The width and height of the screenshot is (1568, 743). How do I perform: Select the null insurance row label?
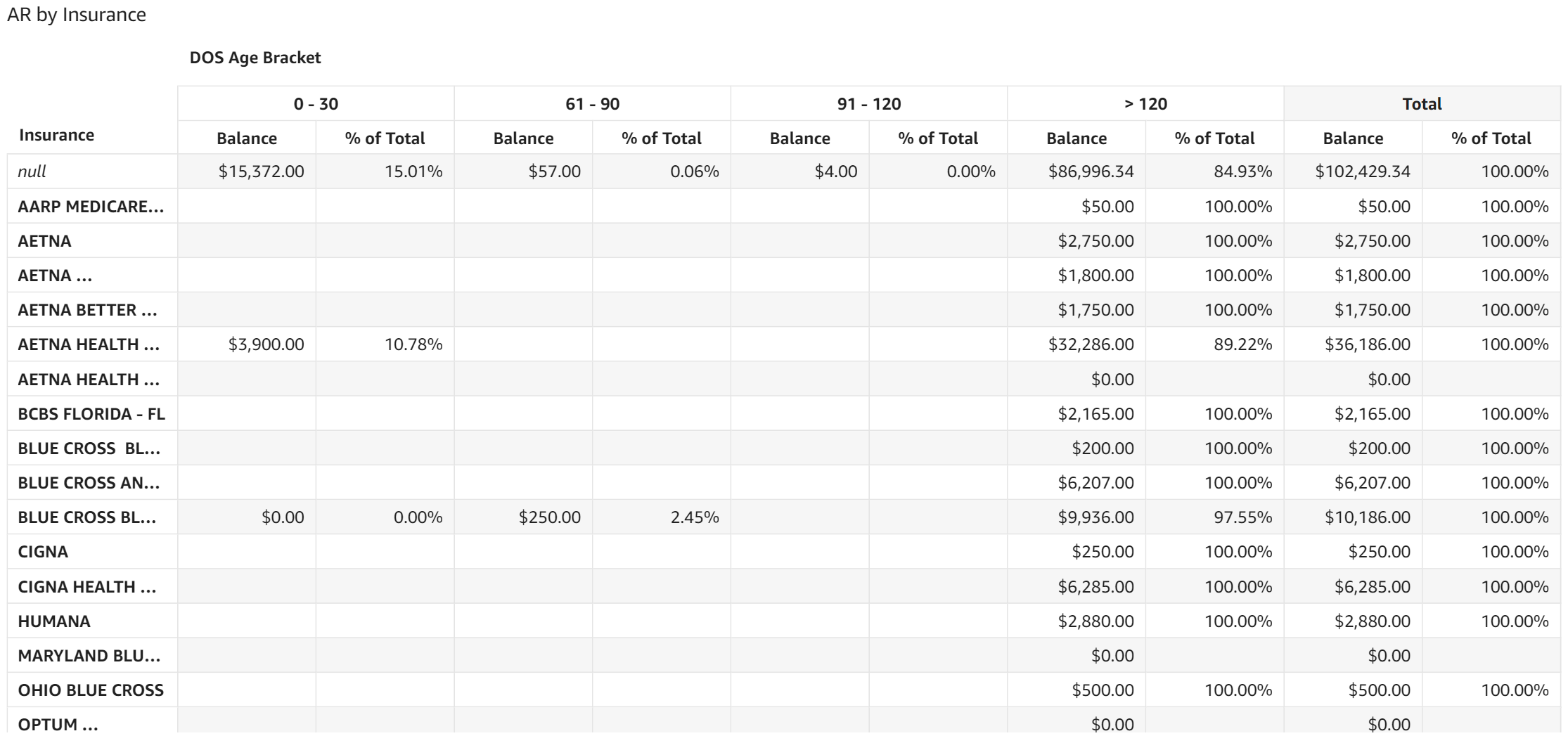(32, 172)
